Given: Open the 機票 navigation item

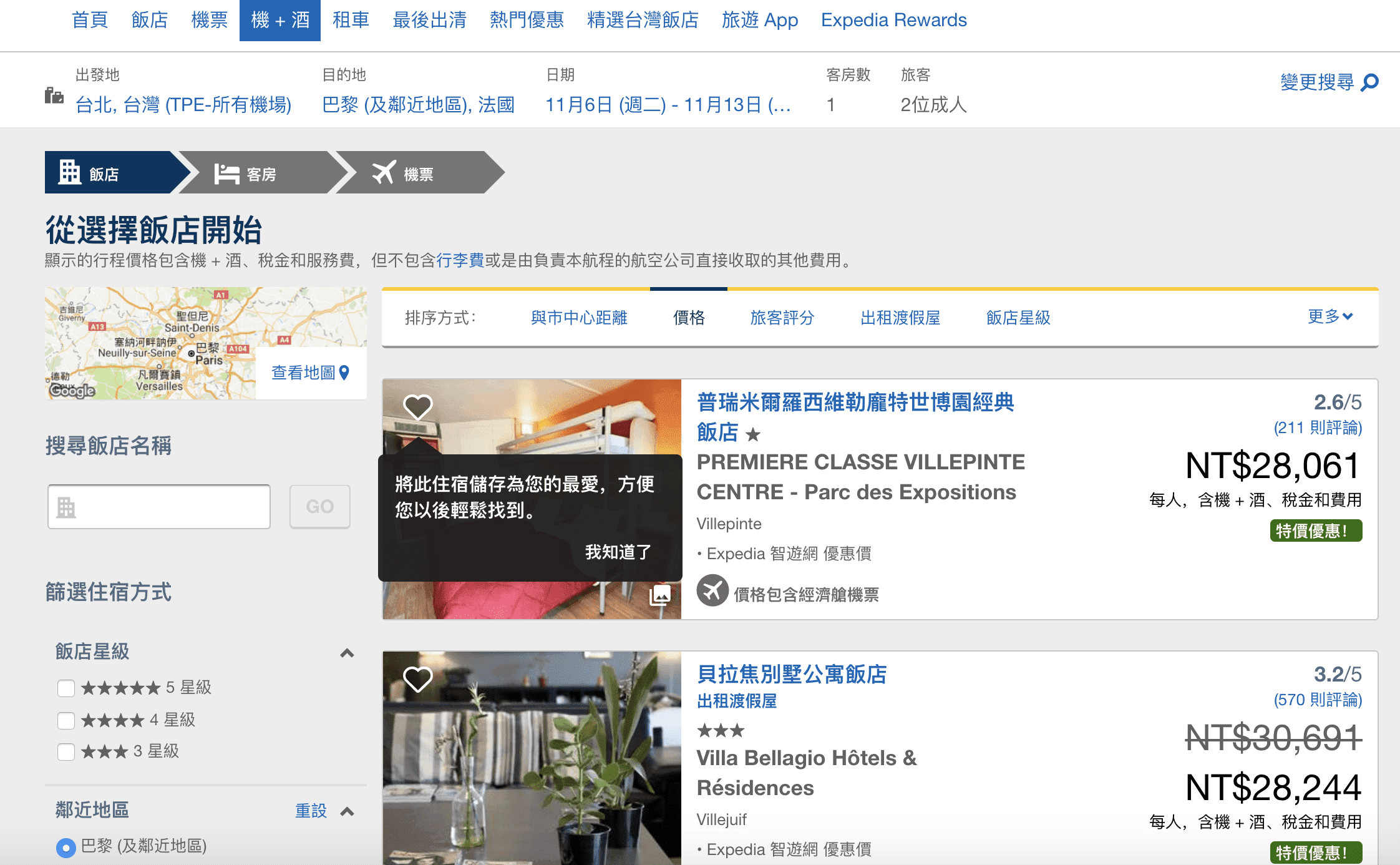Looking at the screenshot, I should 210,20.
